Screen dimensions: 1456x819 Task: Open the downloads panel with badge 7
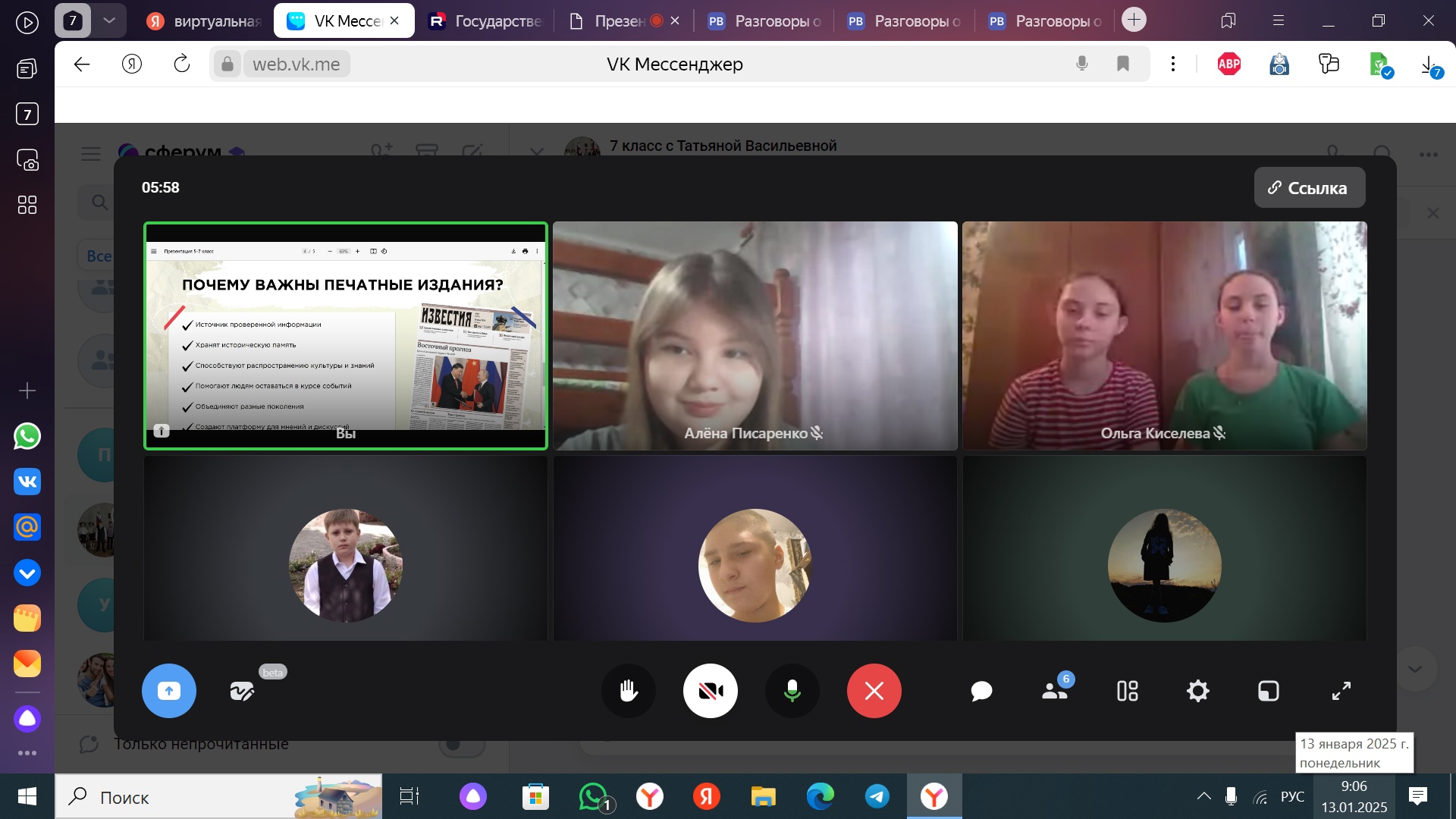(1430, 67)
